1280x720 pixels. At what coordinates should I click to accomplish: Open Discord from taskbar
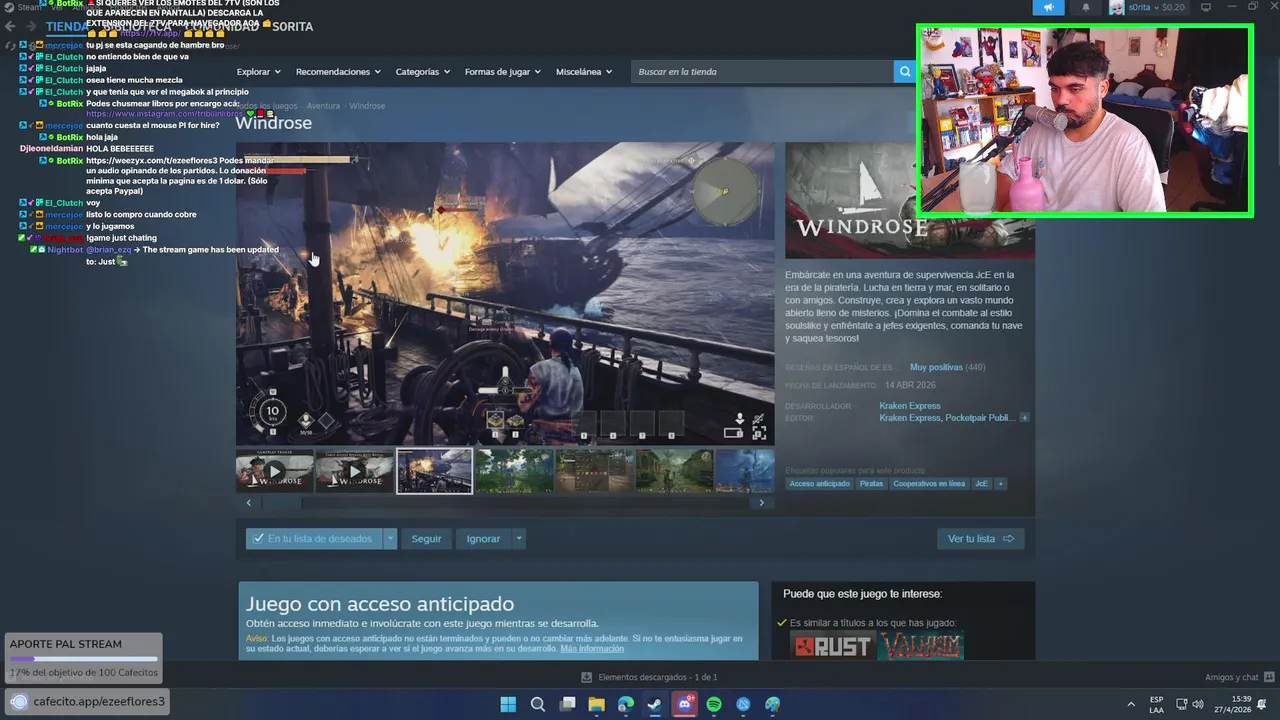(x=684, y=704)
